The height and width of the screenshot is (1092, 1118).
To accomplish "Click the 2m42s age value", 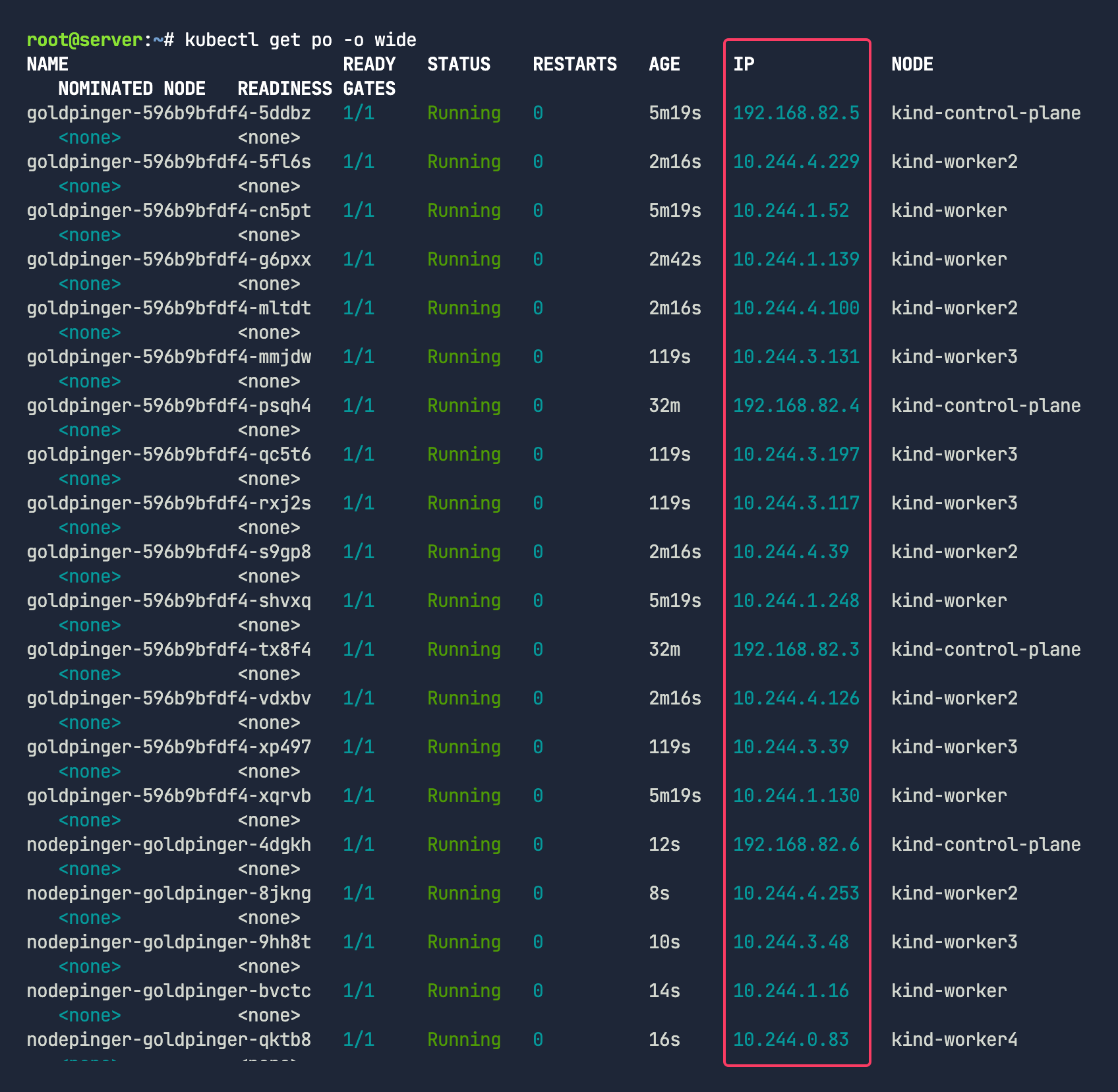I will [674, 260].
